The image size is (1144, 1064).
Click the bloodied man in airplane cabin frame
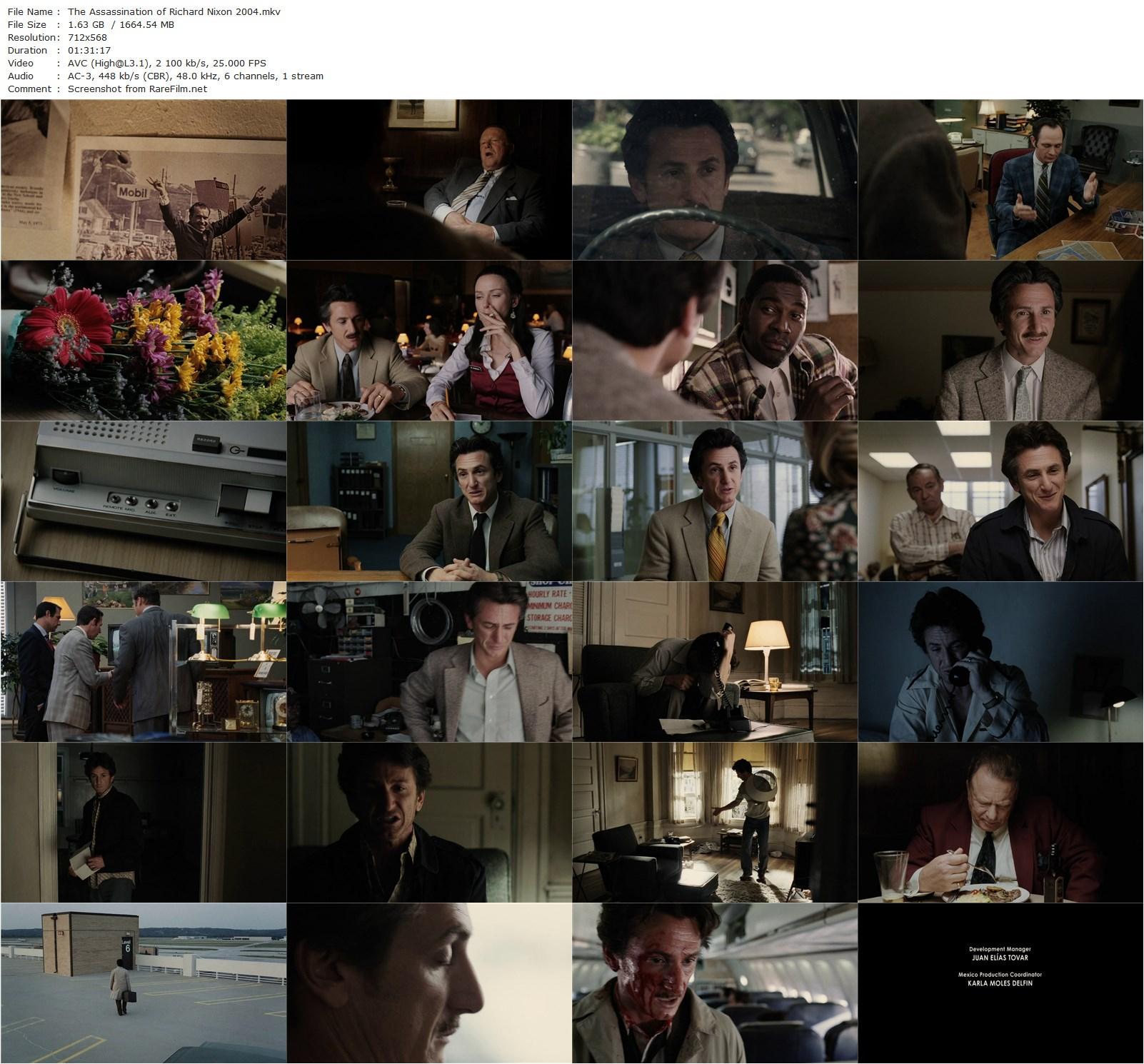click(x=715, y=983)
